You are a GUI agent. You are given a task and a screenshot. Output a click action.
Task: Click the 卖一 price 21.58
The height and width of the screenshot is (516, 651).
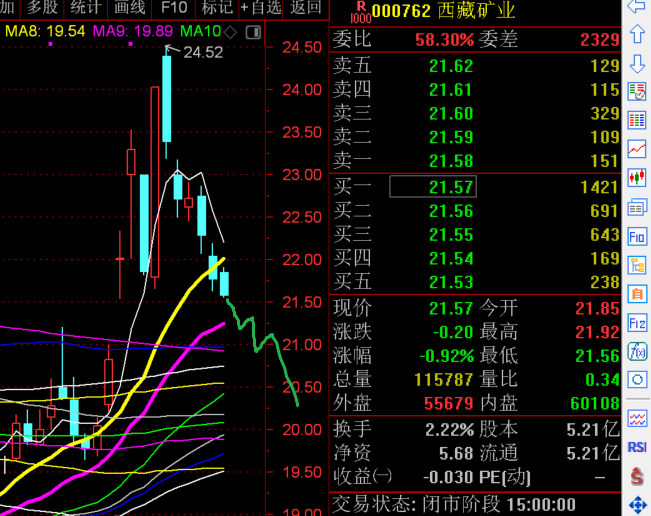pos(451,161)
